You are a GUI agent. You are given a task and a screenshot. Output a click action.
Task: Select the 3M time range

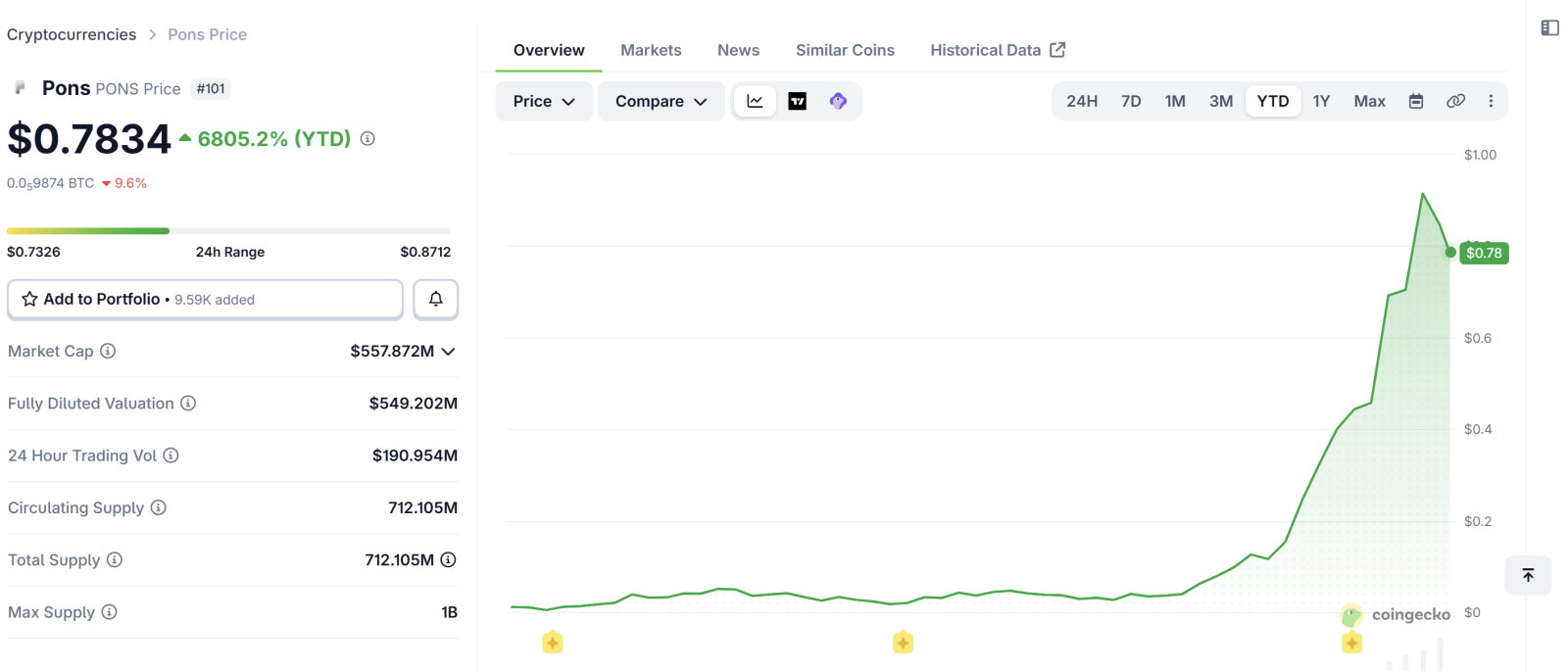pos(1221,101)
